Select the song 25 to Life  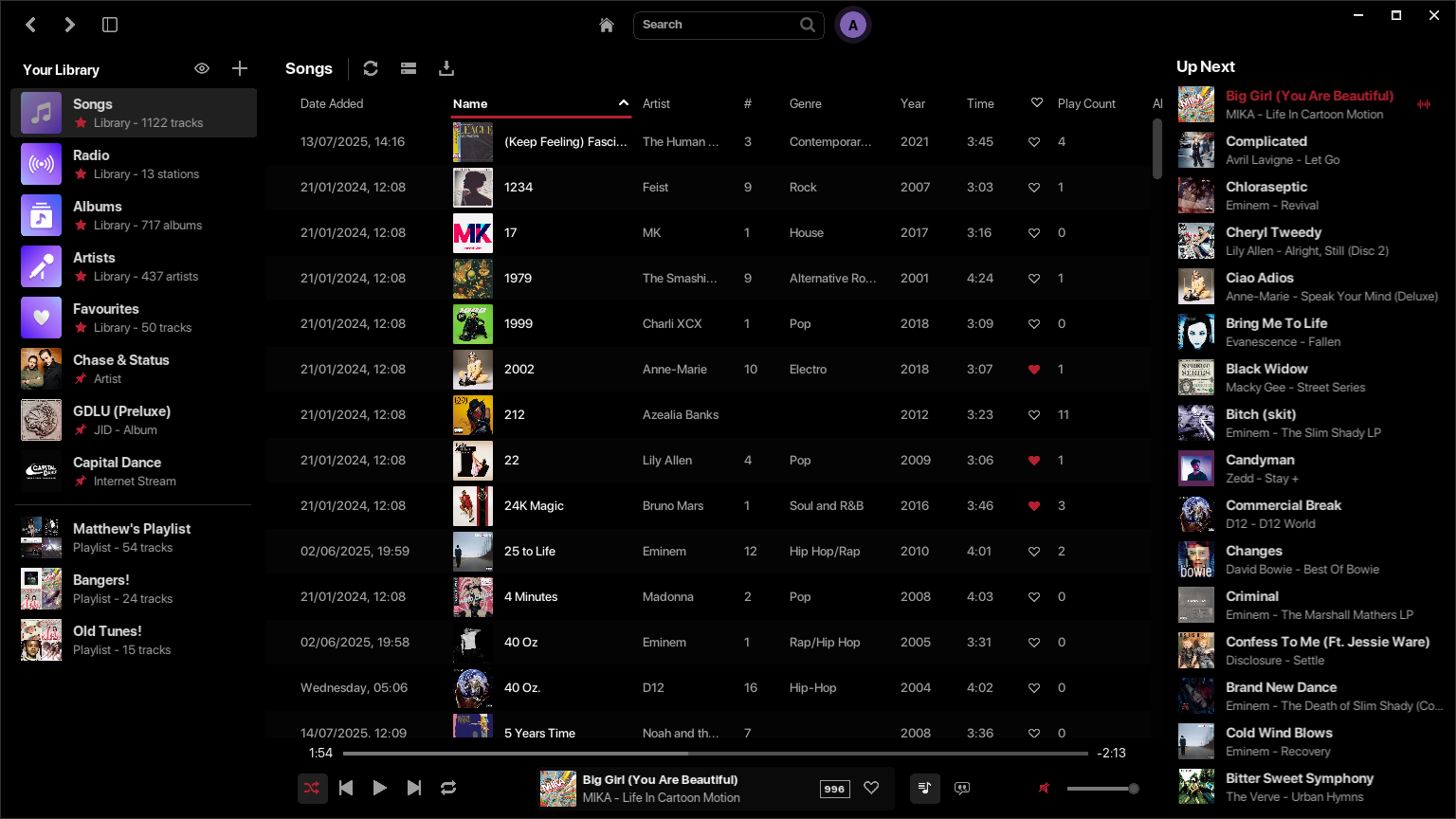(x=708, y=552)
